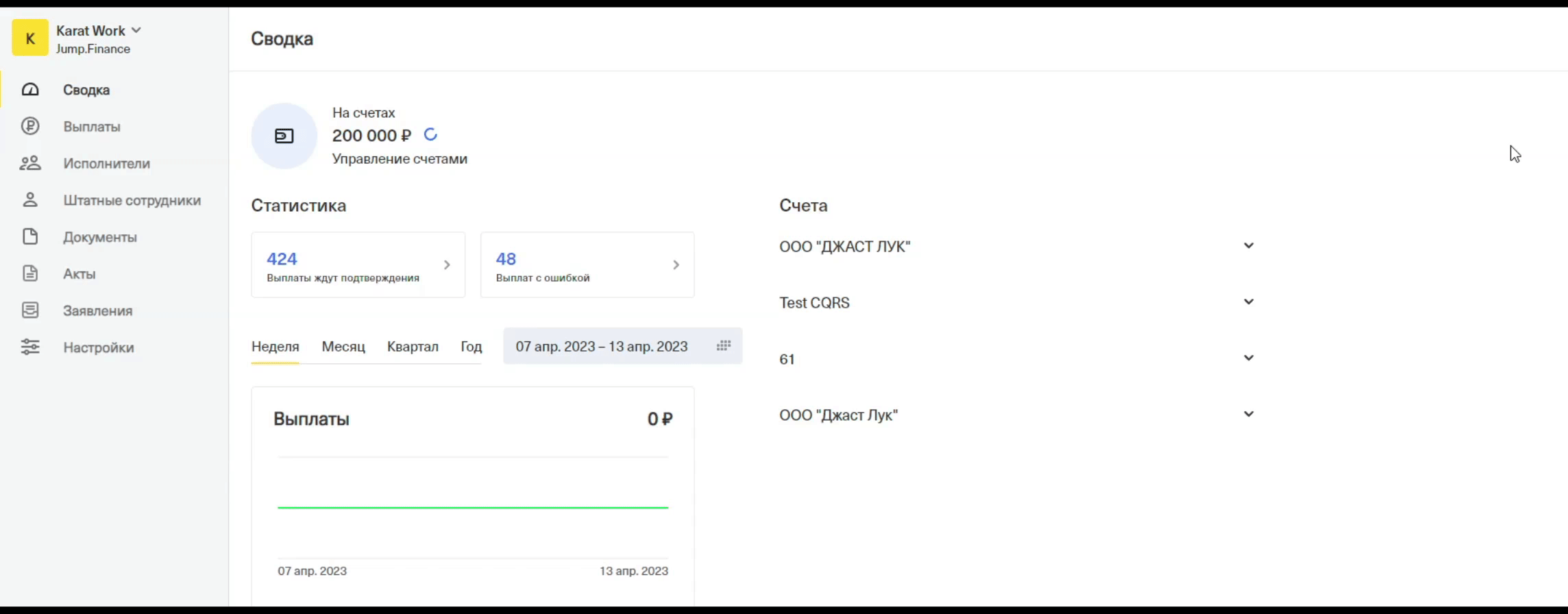Click the wallet icon near На счетах

point(284,136)
